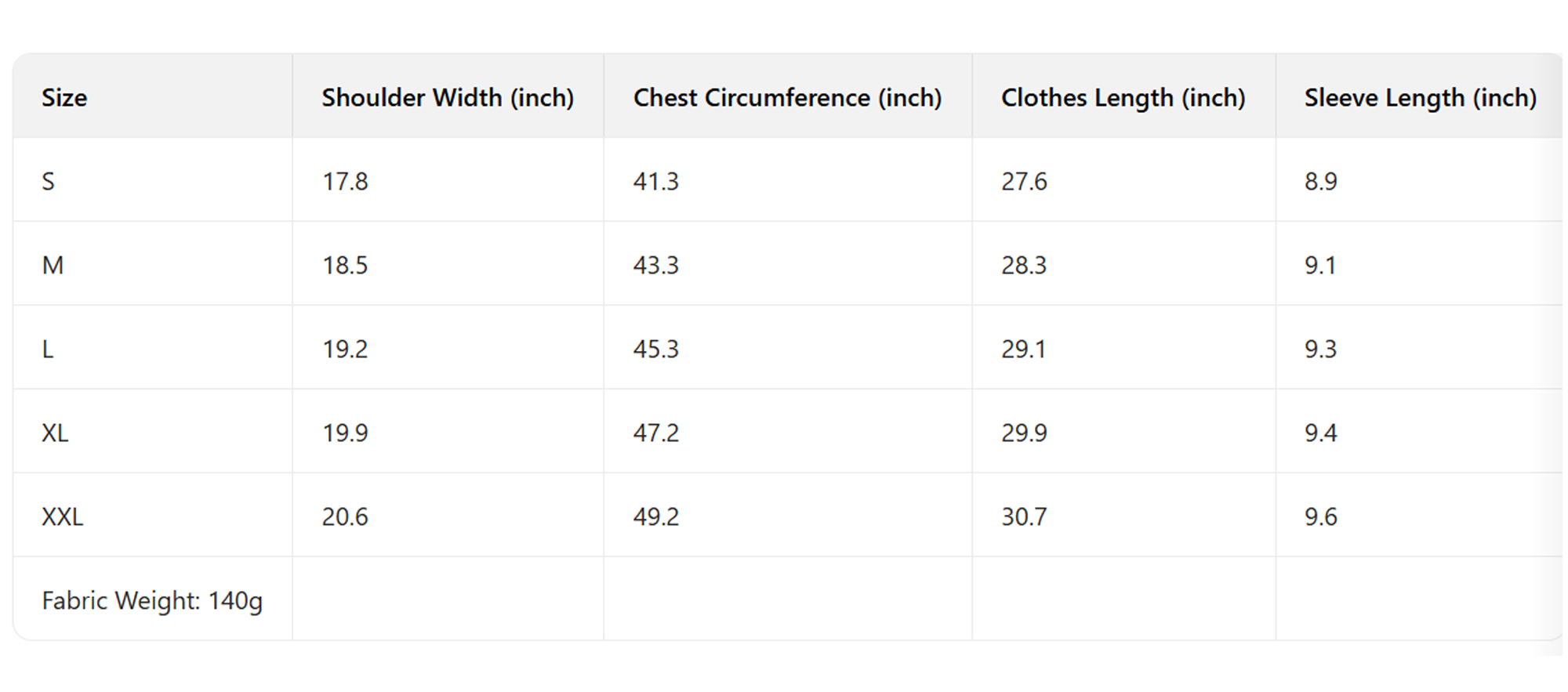Screen dimensions: 1568x692
Task: Click the Shoulder Width (inch) header
Action: [x=448, y=98]
